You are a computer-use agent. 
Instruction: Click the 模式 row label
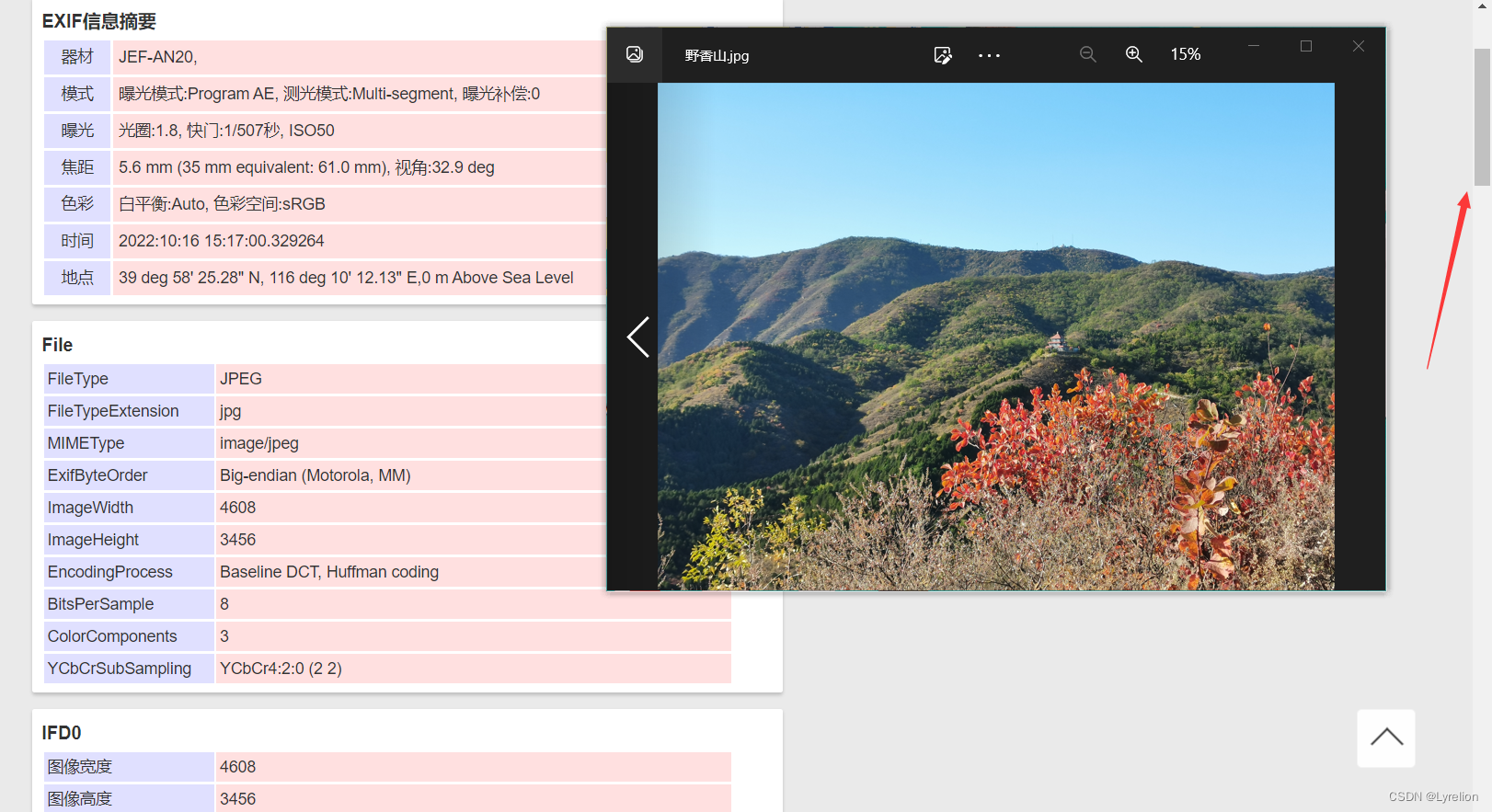coord(77,94)
